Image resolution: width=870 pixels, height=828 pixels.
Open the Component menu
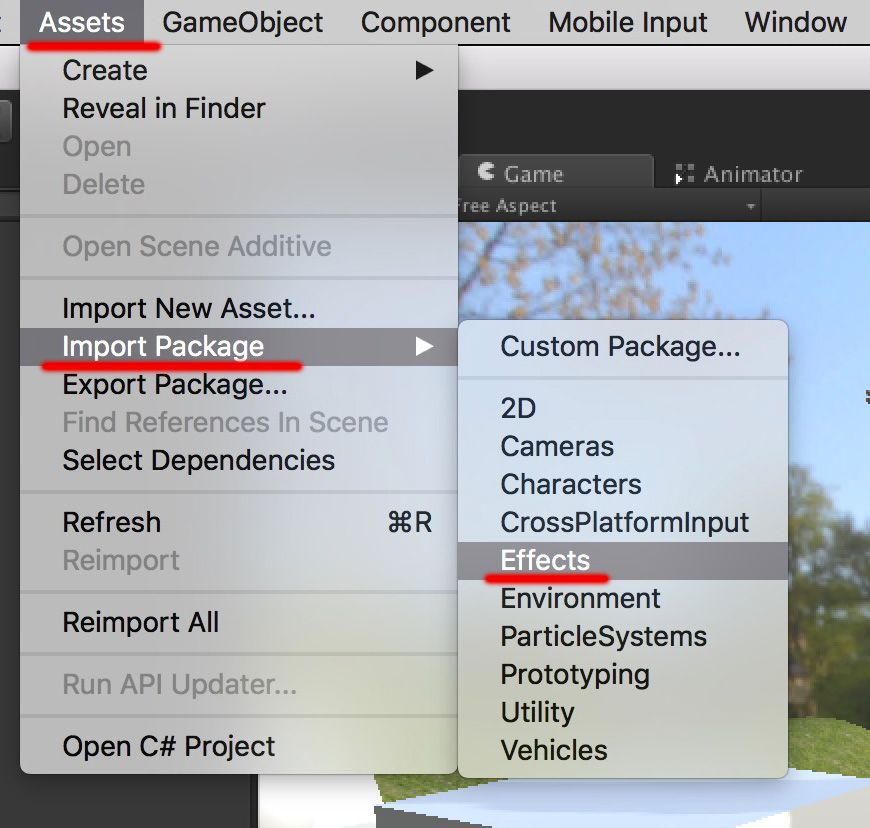[x=436, y=22]
